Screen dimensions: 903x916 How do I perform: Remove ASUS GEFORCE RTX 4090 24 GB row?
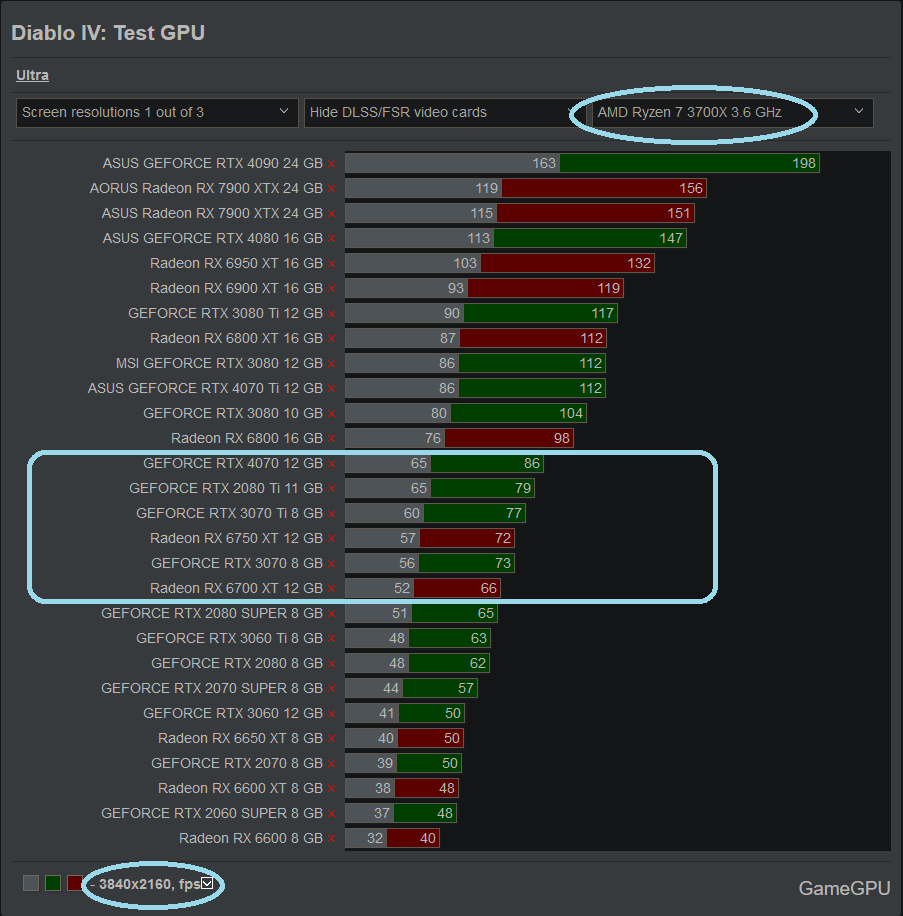332,164
